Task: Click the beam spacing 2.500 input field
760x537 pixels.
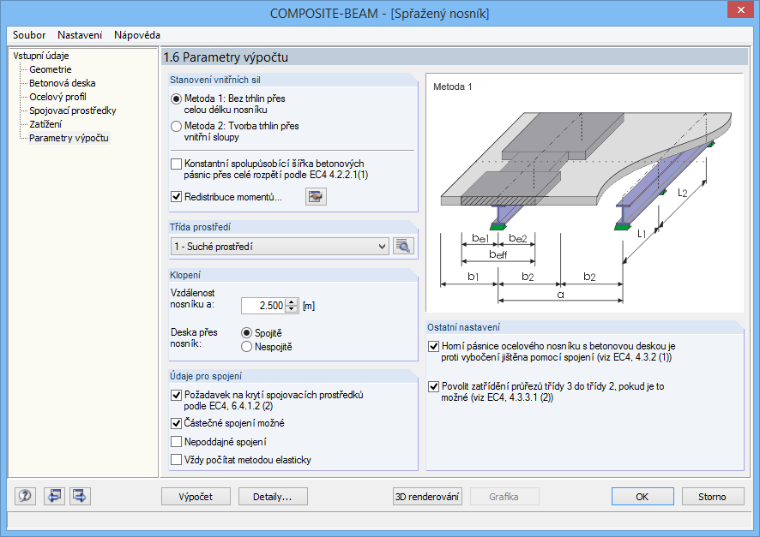Action: click(x=264, y=305)
